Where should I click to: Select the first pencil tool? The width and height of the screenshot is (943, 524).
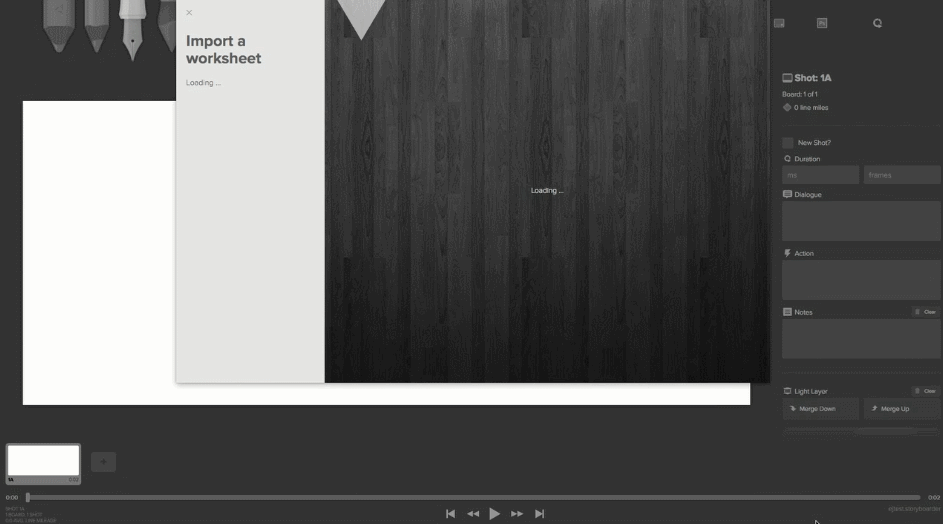(x=59, y=25)
